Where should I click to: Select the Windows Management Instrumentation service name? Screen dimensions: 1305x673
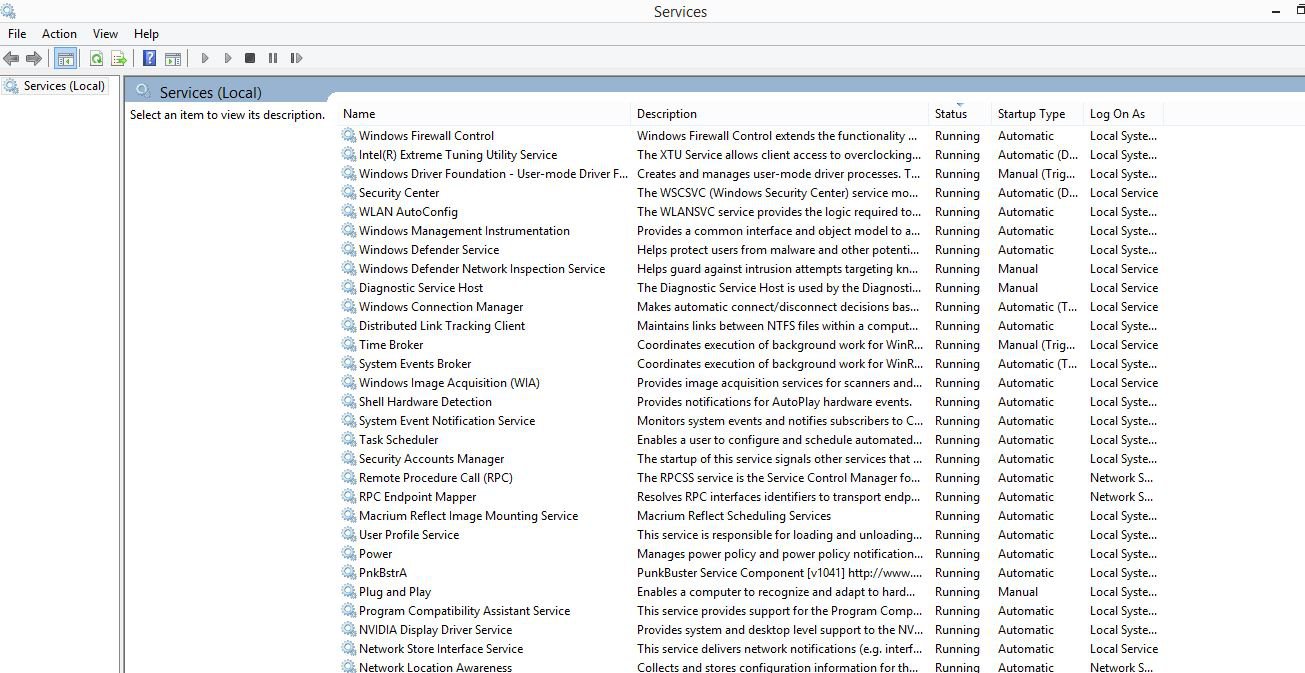464,231
